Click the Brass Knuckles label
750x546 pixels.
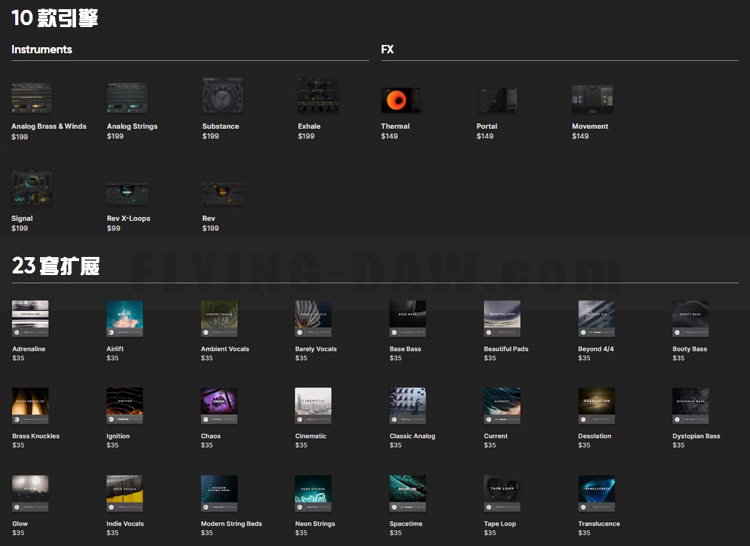click(x=36, y=436)
